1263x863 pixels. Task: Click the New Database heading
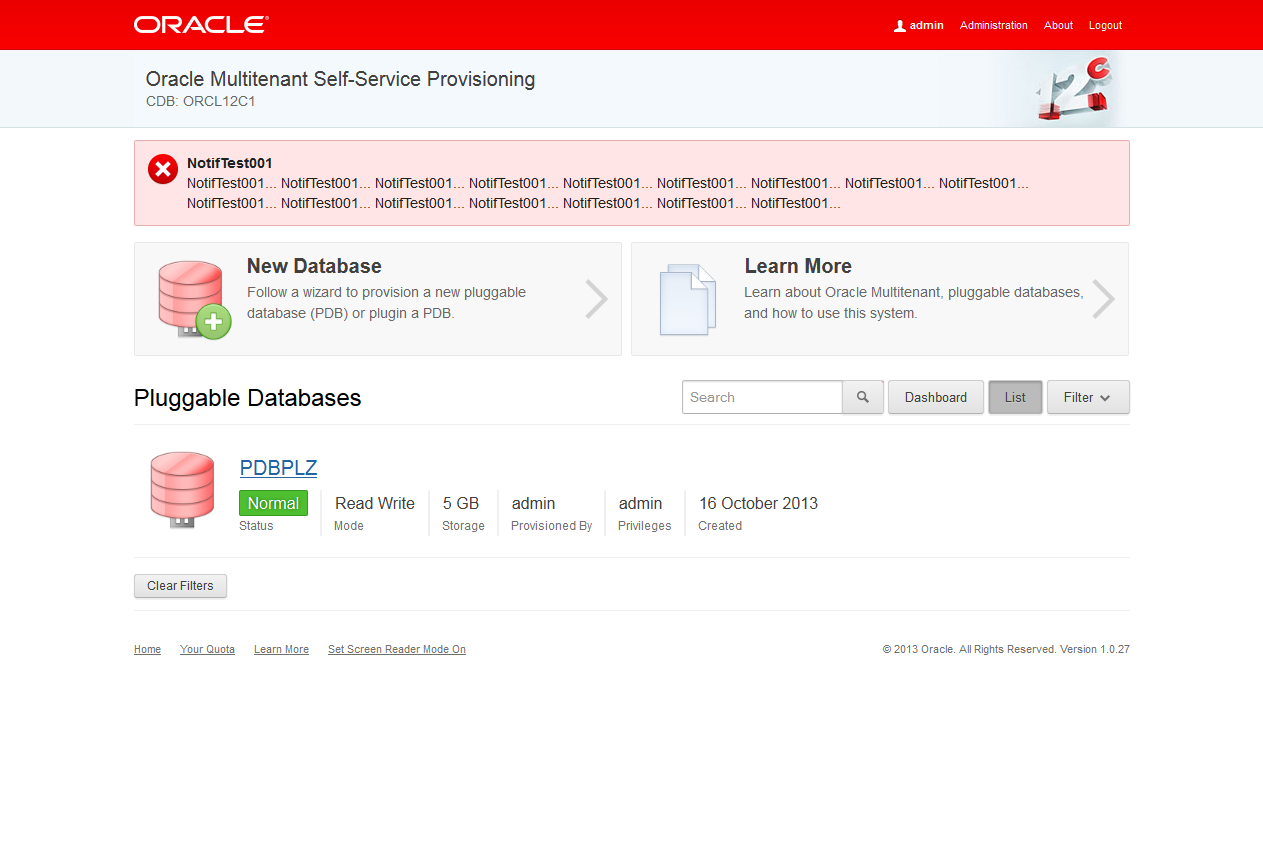tap(314, 266)
